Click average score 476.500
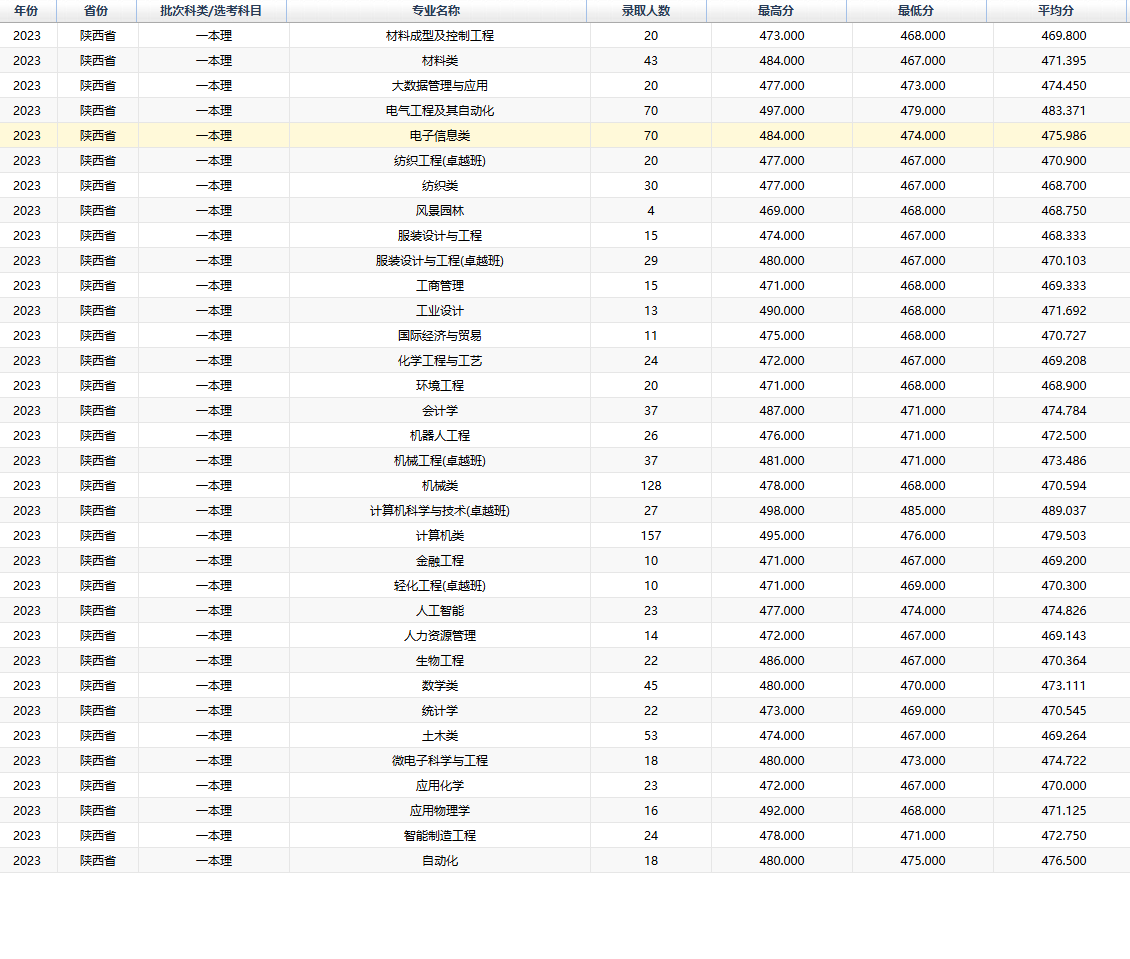 pyautogui.click(x=1064, y=860)
